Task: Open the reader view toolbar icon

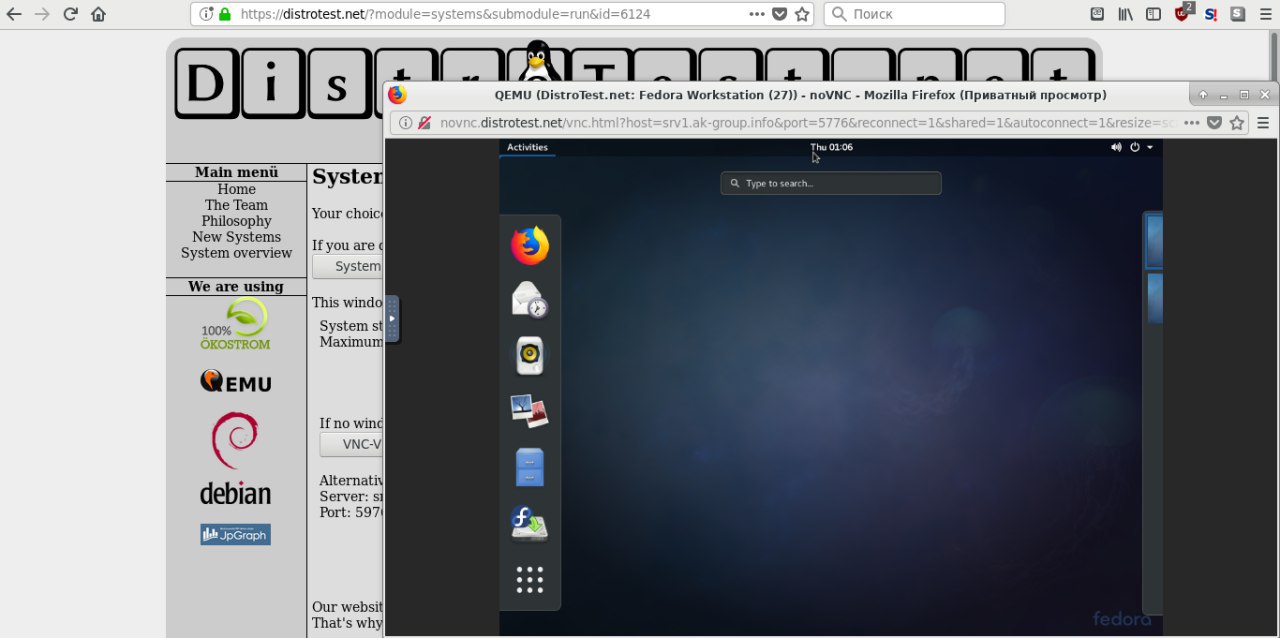Action: click(1097, 14)
